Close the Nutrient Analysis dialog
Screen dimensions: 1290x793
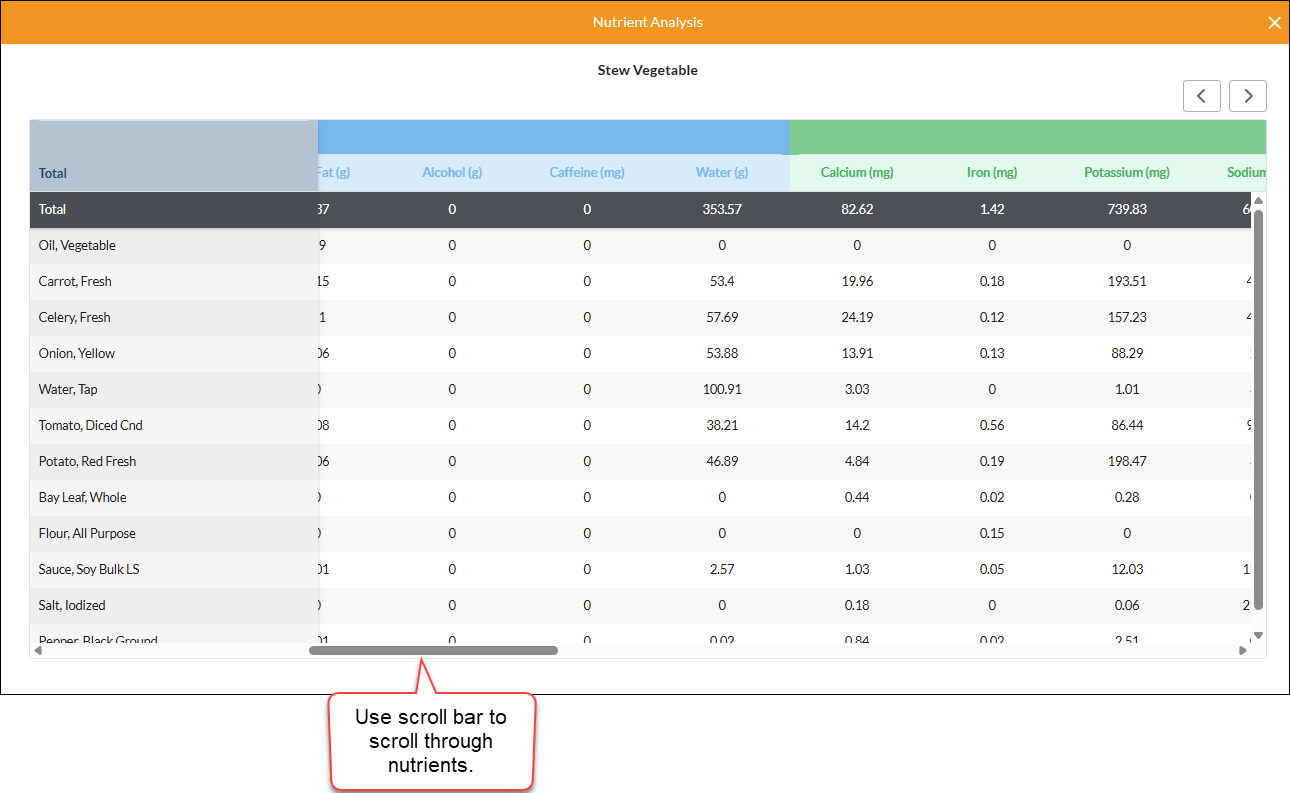point(1274,23)
